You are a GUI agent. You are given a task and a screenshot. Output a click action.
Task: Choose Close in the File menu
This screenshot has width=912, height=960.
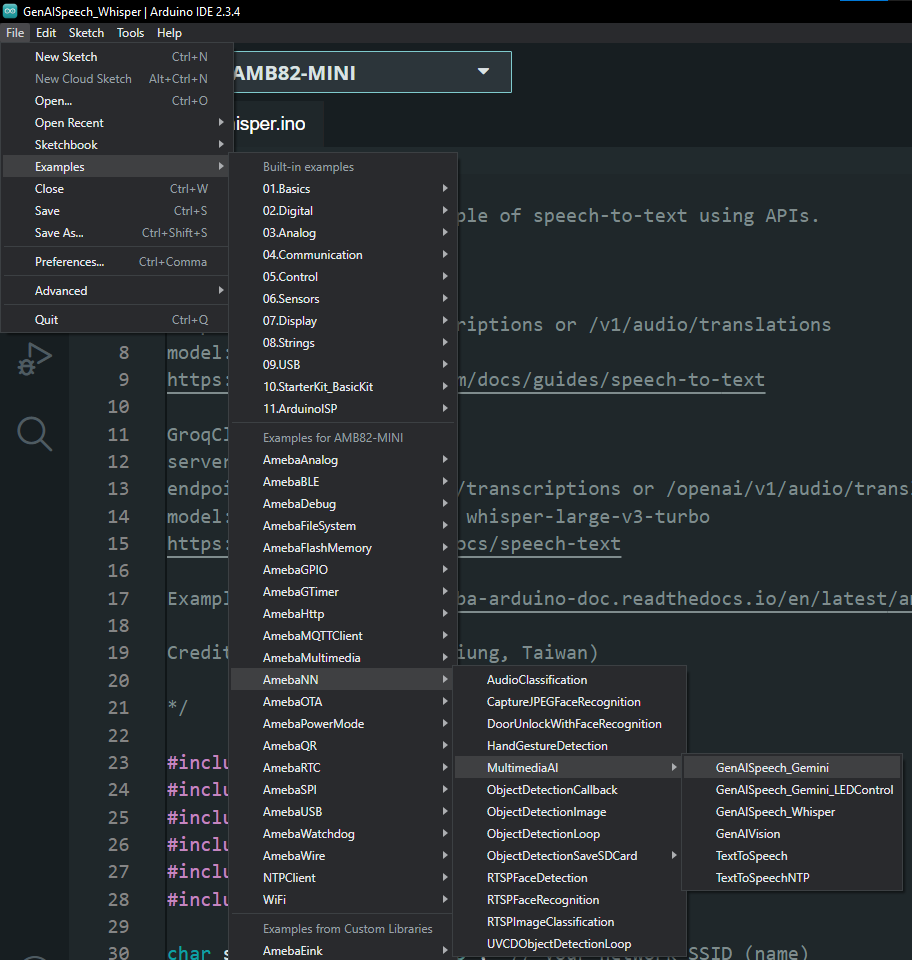coord(116,189)
